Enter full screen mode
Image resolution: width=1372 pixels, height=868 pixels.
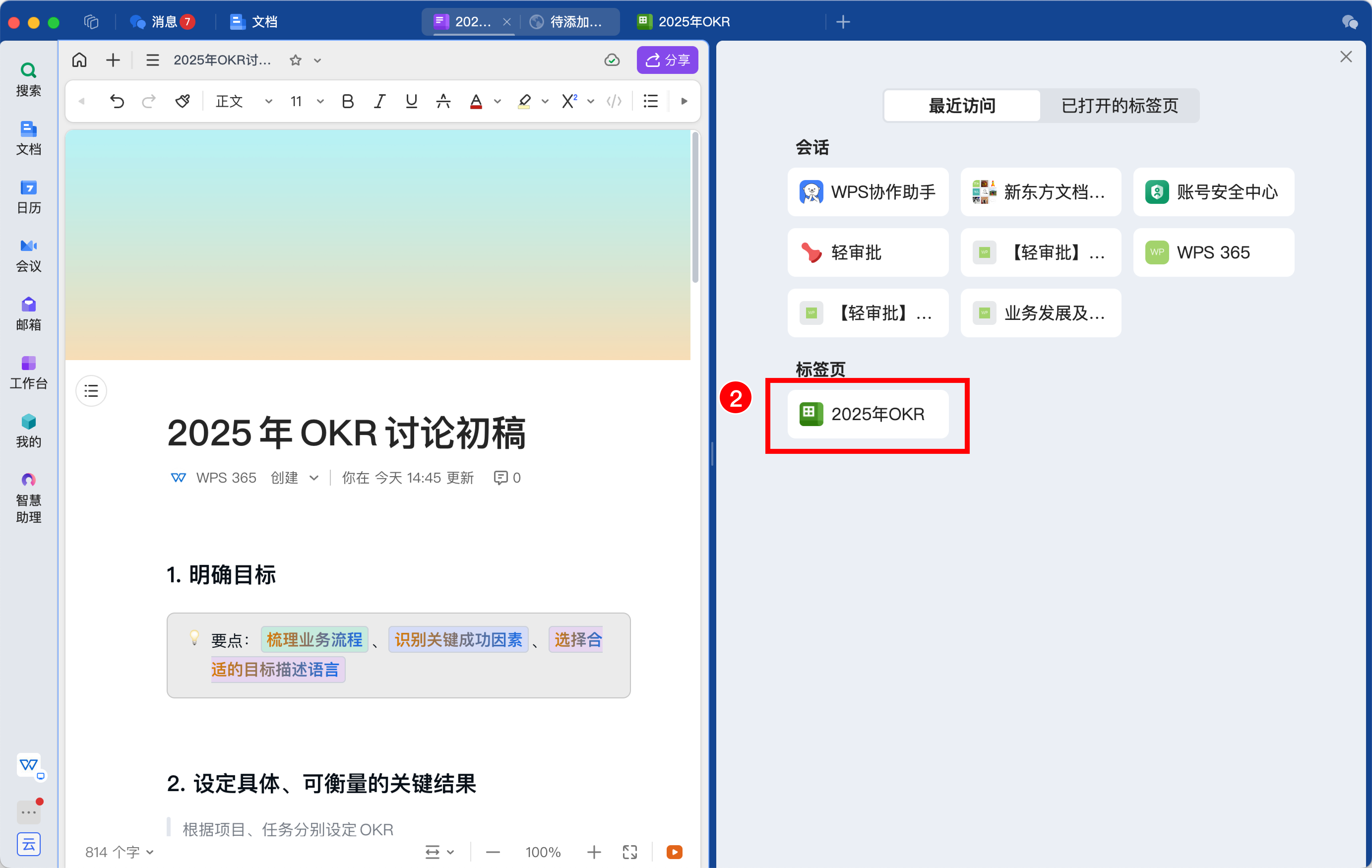click(630, 852)
